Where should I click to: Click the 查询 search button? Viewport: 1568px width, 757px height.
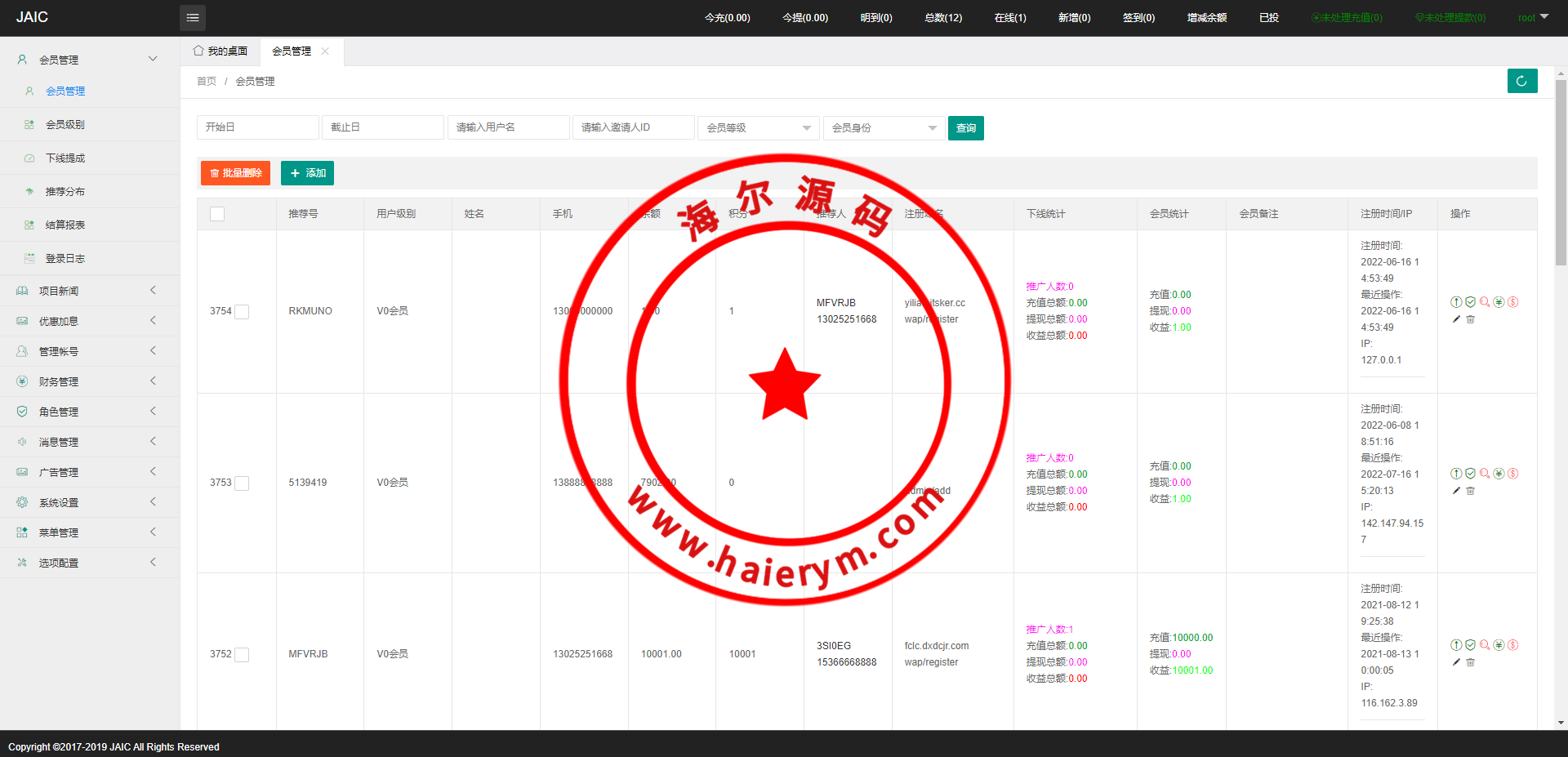tap(965, 128)
